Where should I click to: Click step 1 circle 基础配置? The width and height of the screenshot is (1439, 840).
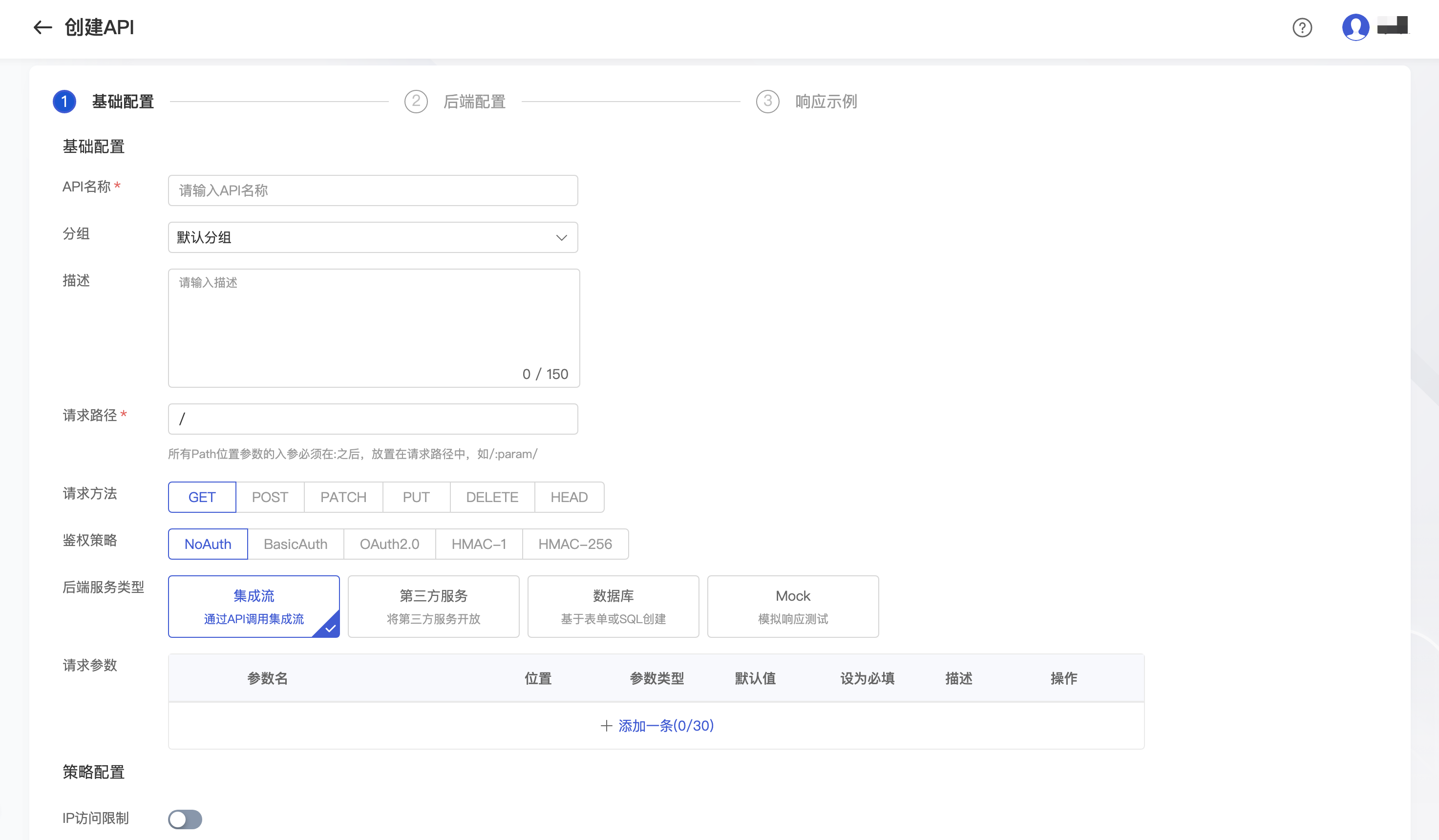[x=64, y=102]
